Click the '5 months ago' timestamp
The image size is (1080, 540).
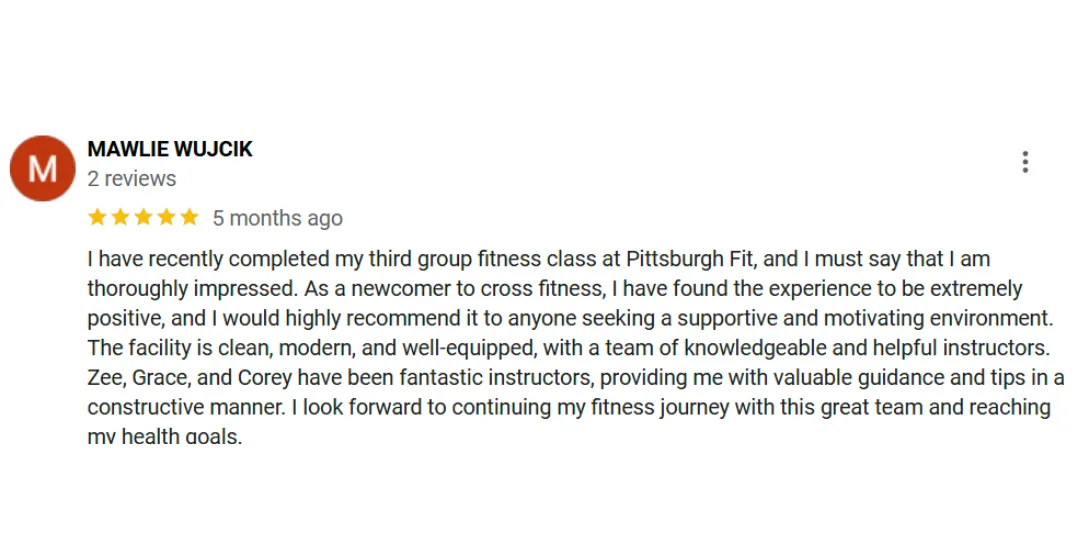278,218
